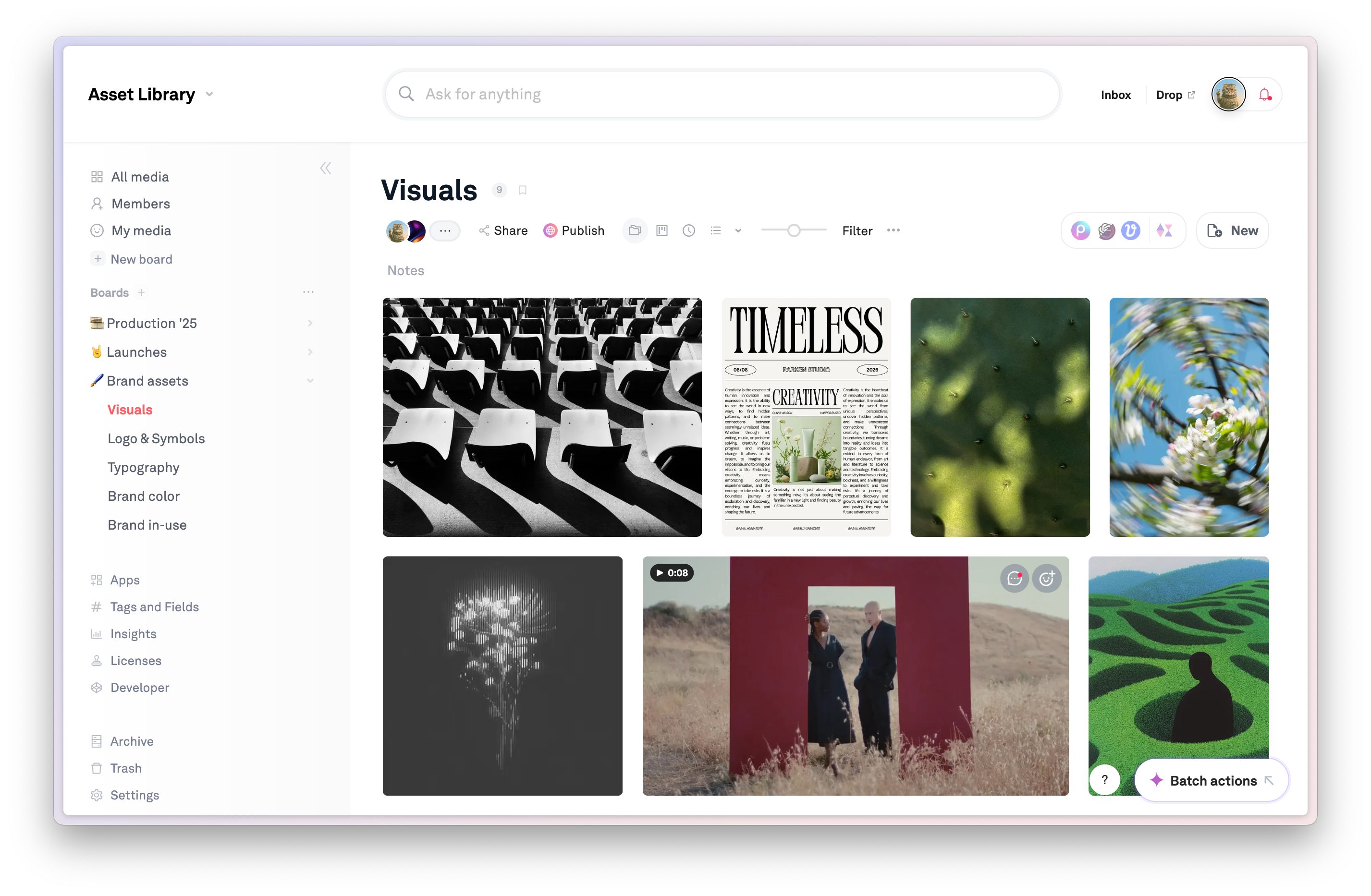Screen dimensions: 1371x896
Task: Open the comment icon on video thumbnail
Action: 1015,578
